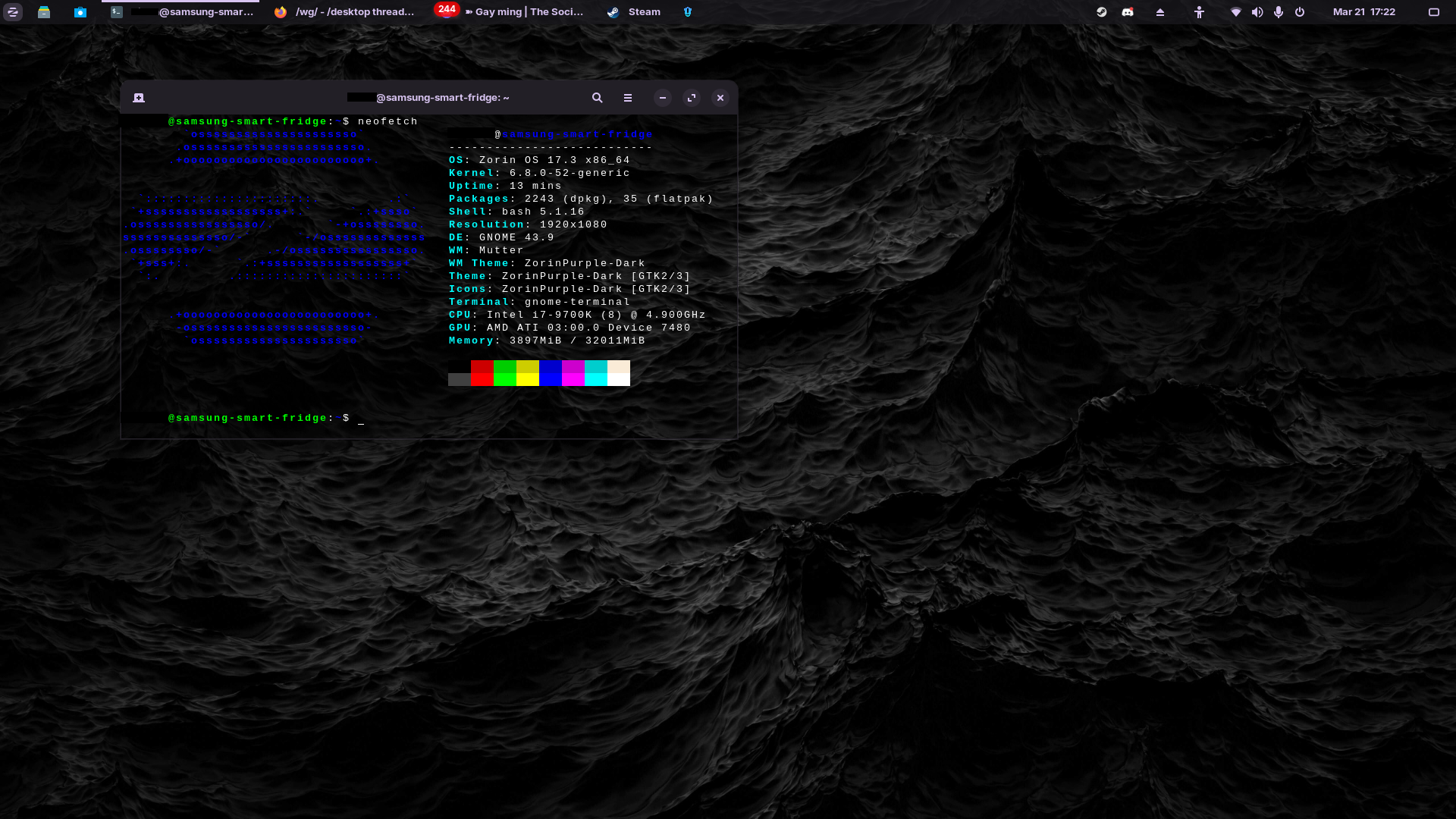Click the 'Packages: 2243 (dpkg)' line

tap(581, 199)
